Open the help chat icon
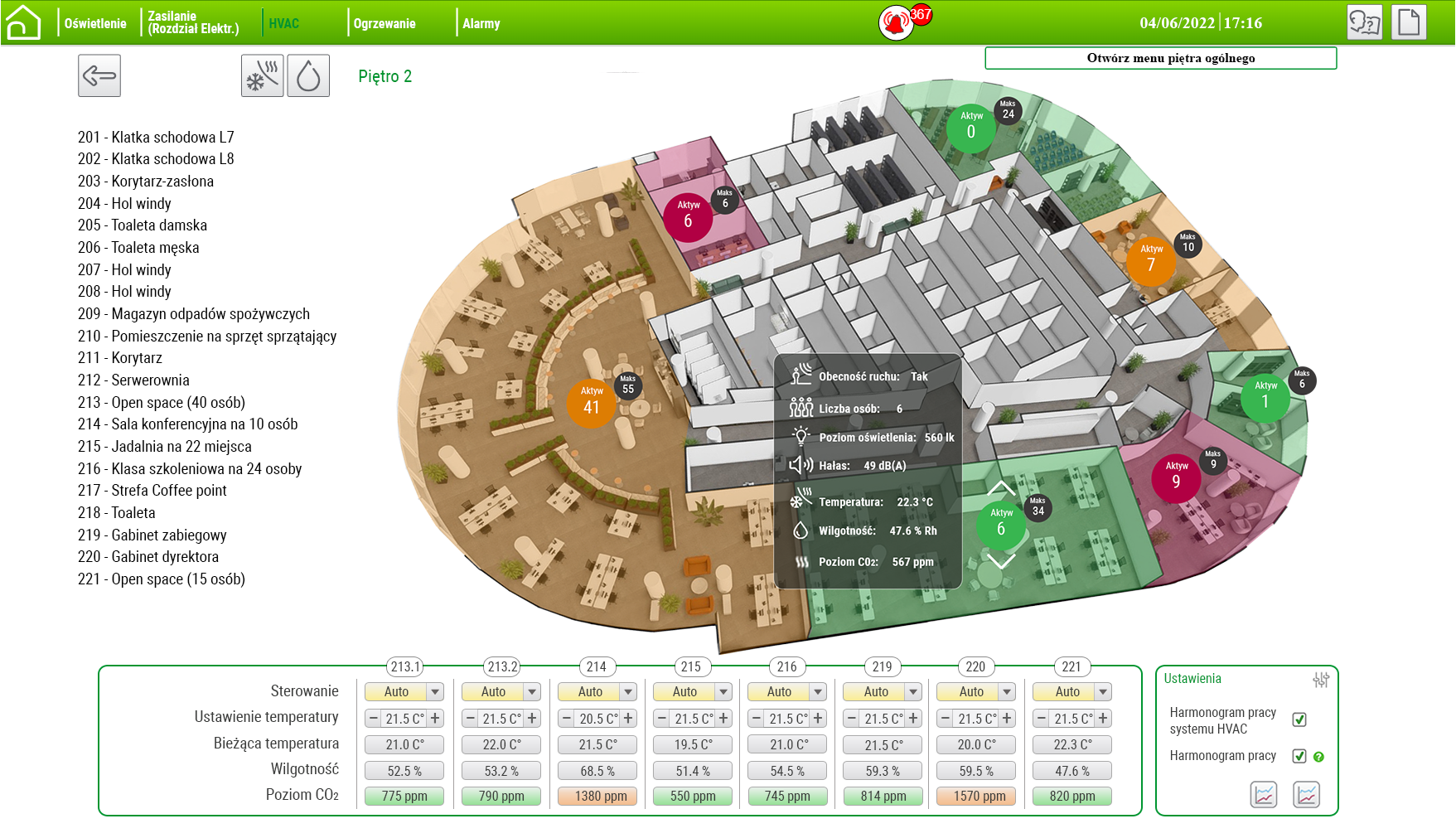The image size is (1456, 838). pos(1364,22)
